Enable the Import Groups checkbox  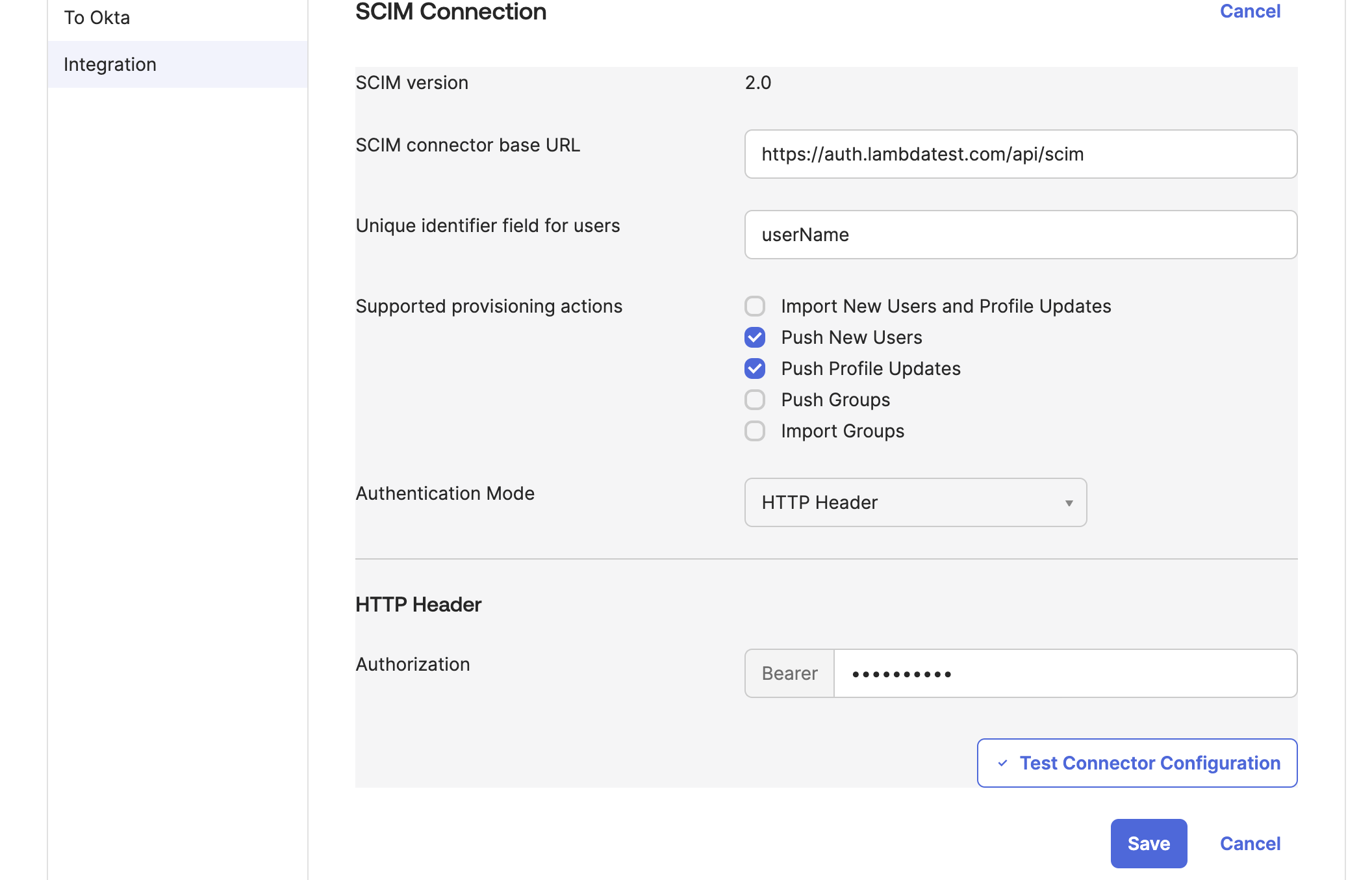(755, 431)
